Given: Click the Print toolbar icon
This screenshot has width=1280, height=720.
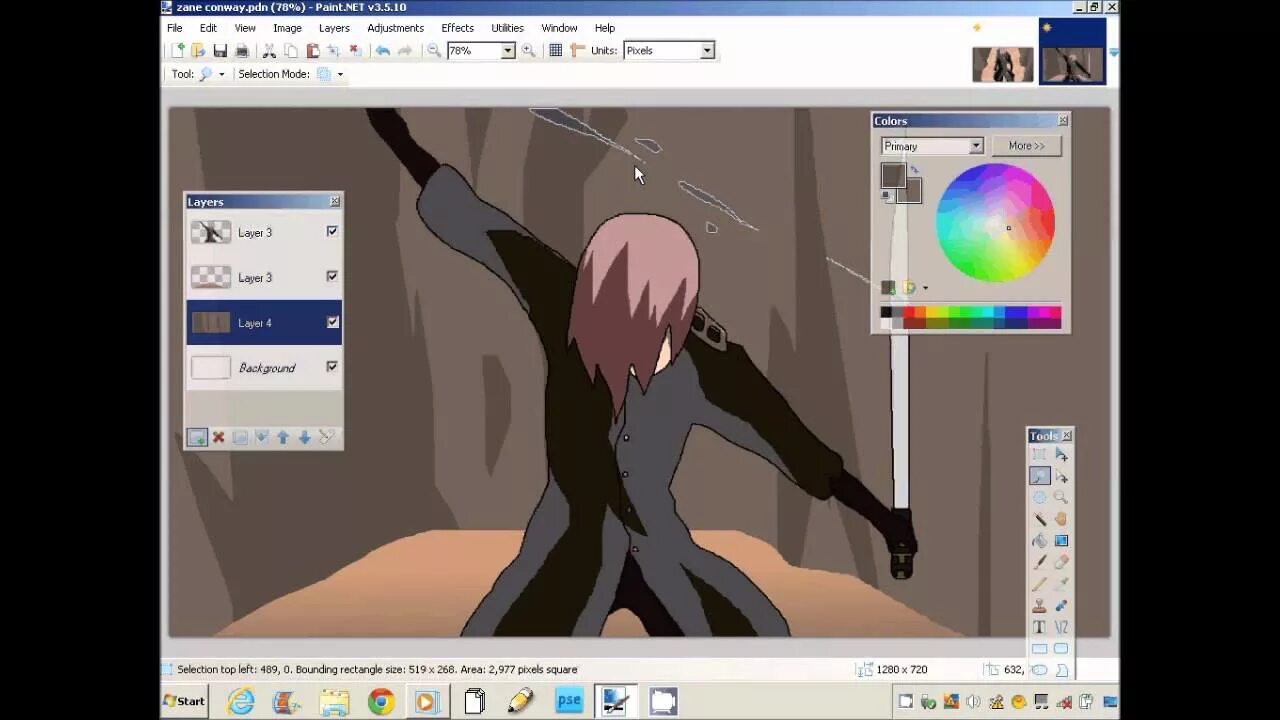Looking at the screenshot, I should pos(242,51).
